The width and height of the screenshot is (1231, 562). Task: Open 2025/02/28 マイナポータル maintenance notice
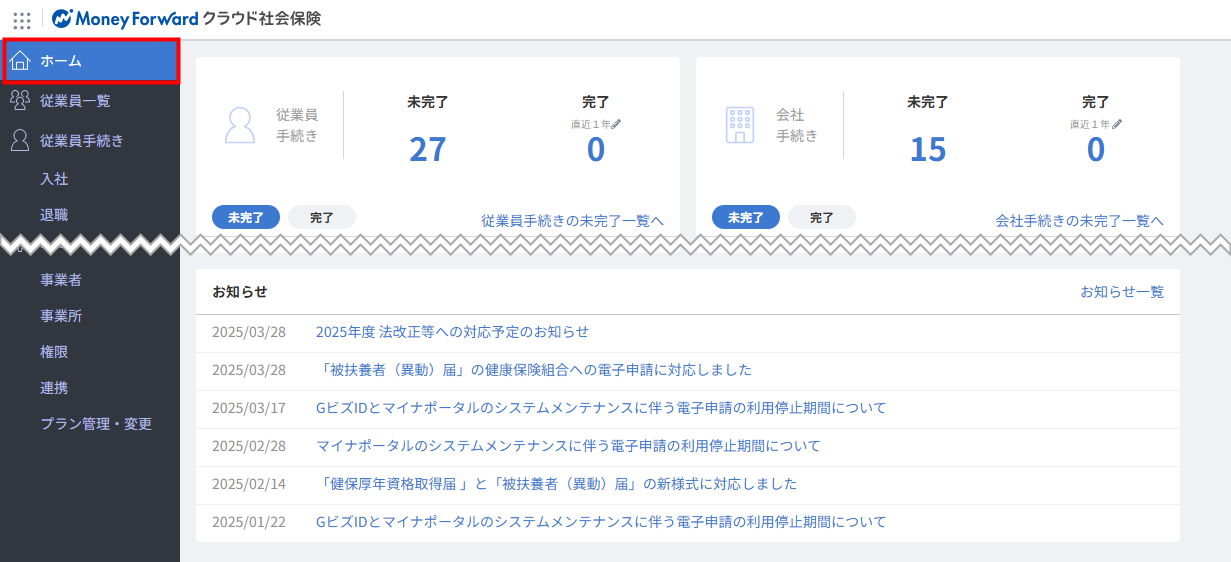point(568,446)
